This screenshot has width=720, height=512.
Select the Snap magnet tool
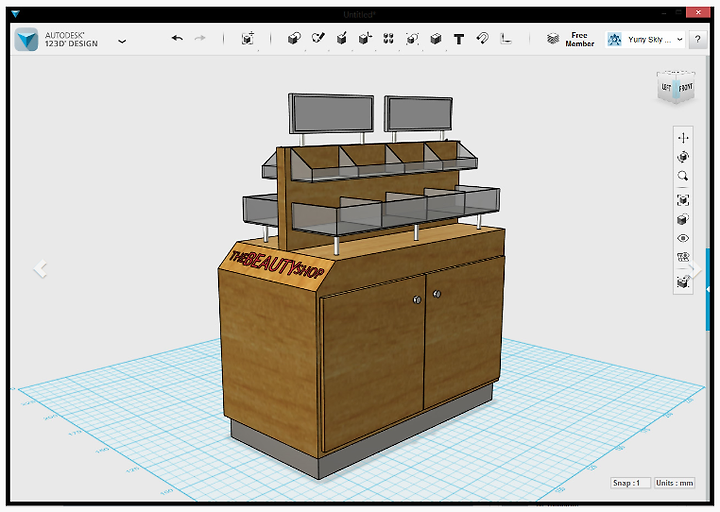point(482,39)
